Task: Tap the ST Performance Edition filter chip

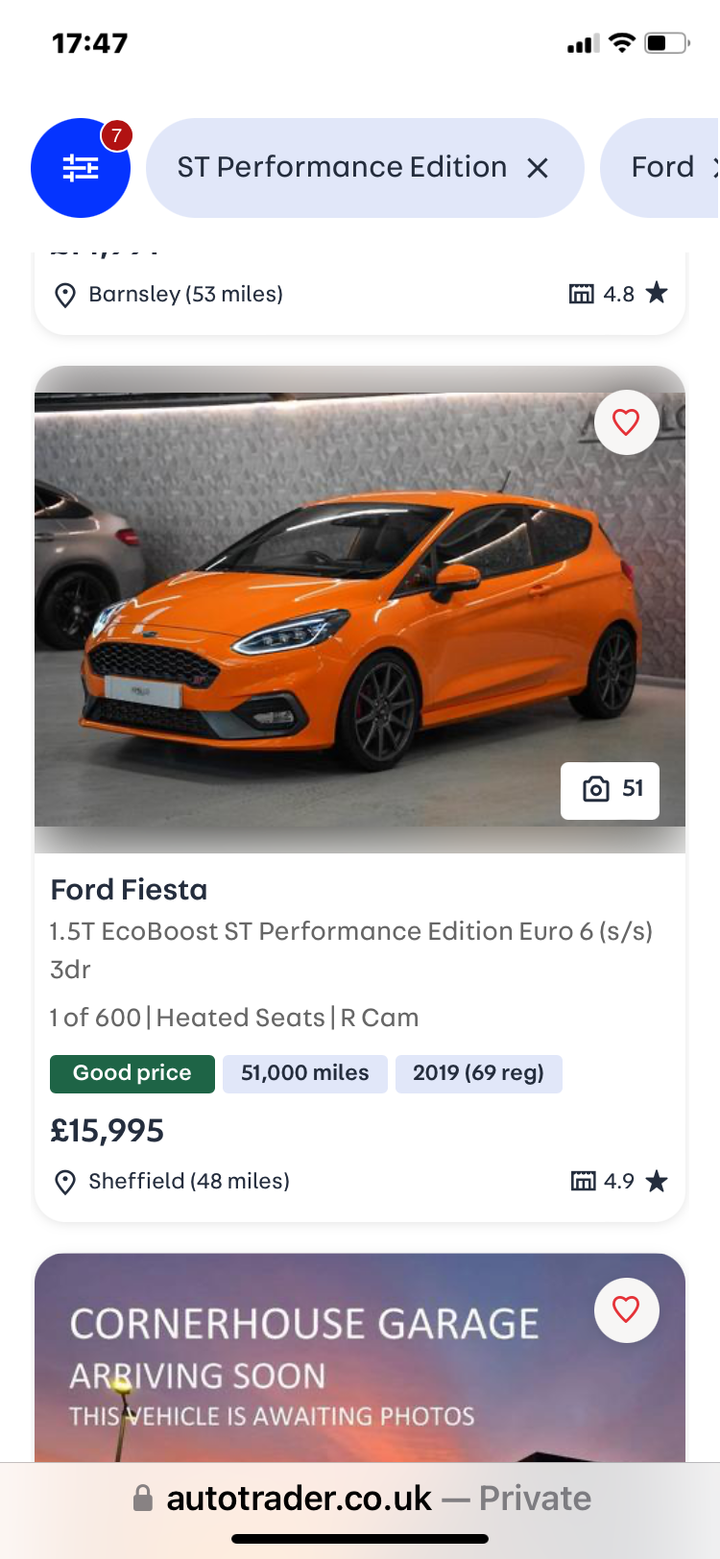Action: 341,167
